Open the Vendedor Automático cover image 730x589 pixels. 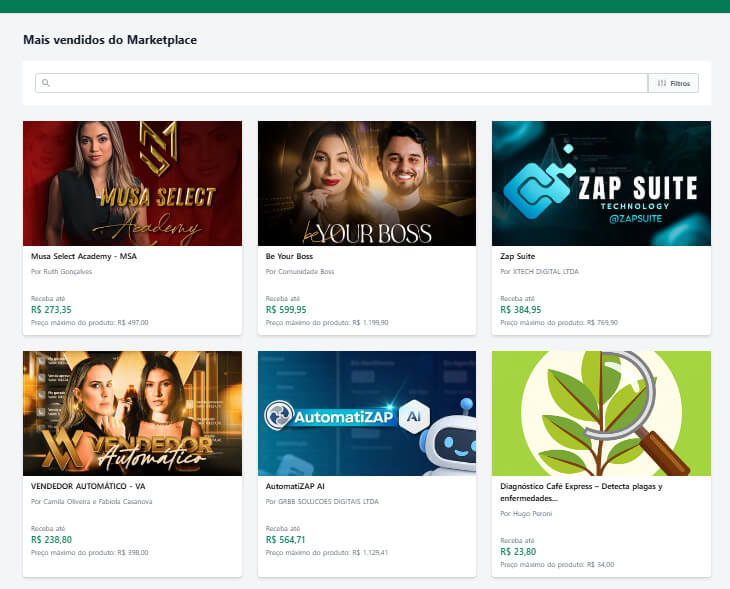point(132,413)
